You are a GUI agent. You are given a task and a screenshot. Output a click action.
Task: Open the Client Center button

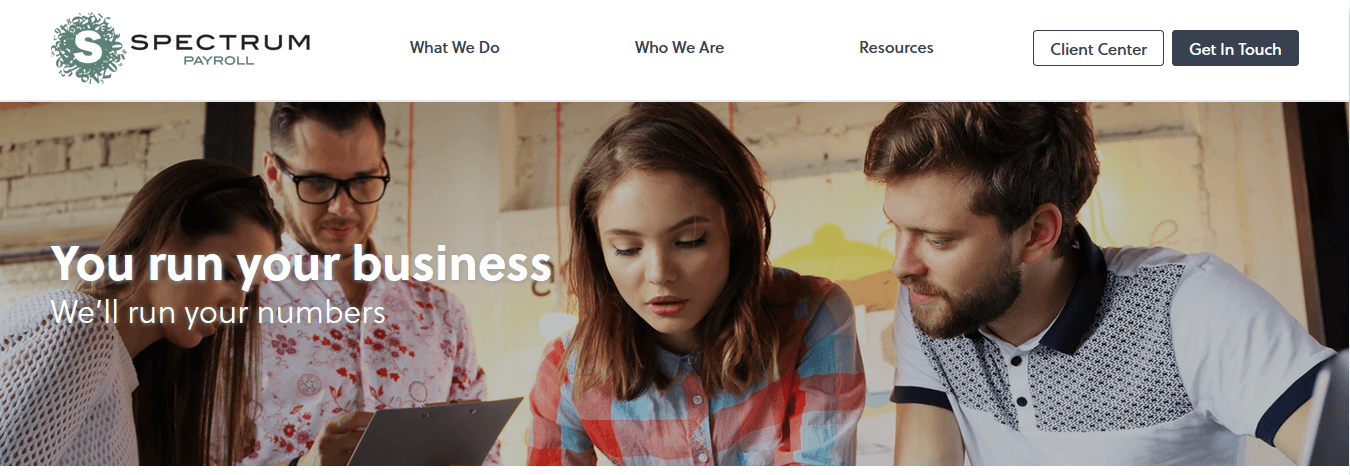pos(1098,48)
